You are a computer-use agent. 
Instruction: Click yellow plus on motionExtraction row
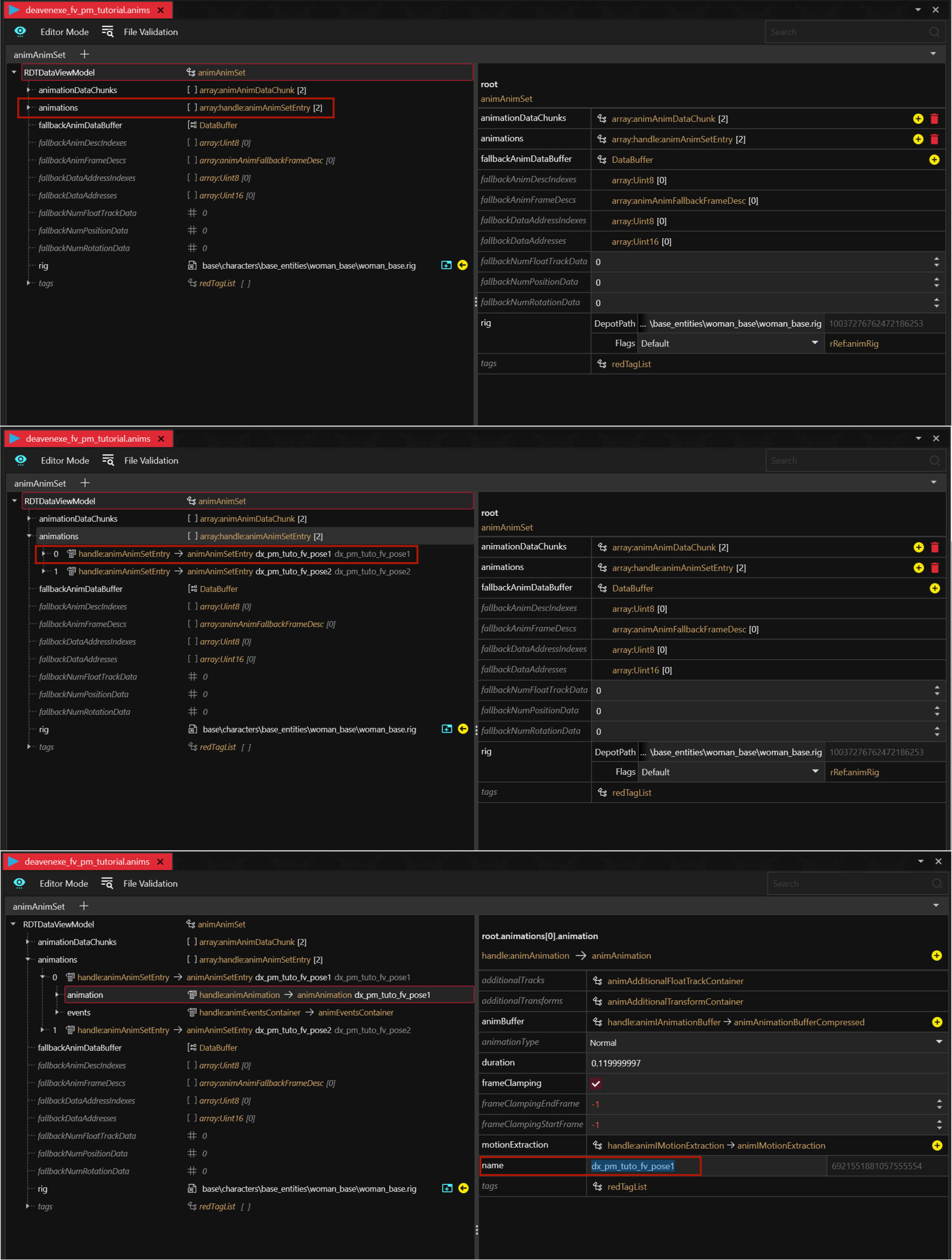click(x=936, y=1145)
